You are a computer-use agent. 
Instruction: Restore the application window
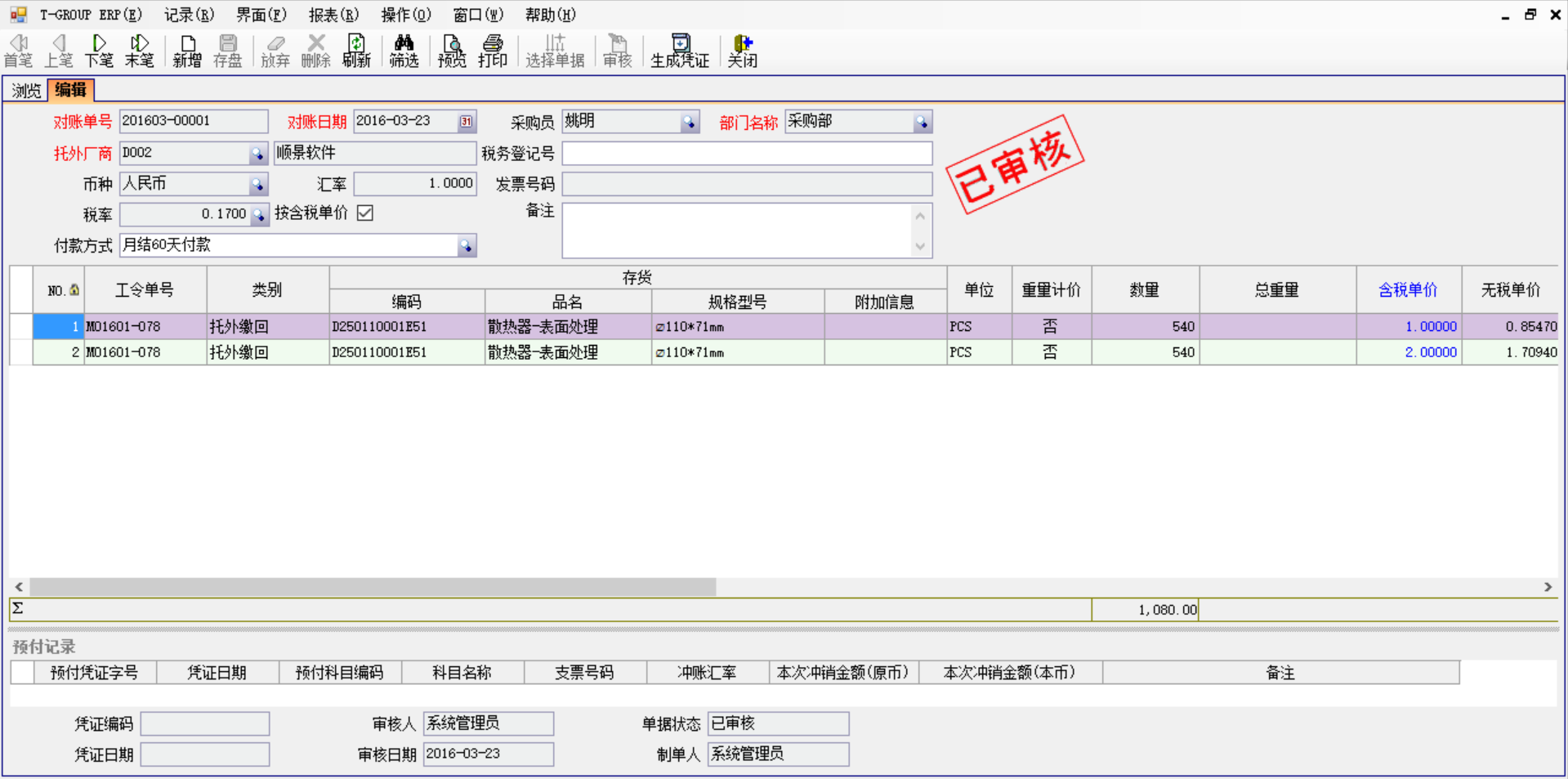1530,15
